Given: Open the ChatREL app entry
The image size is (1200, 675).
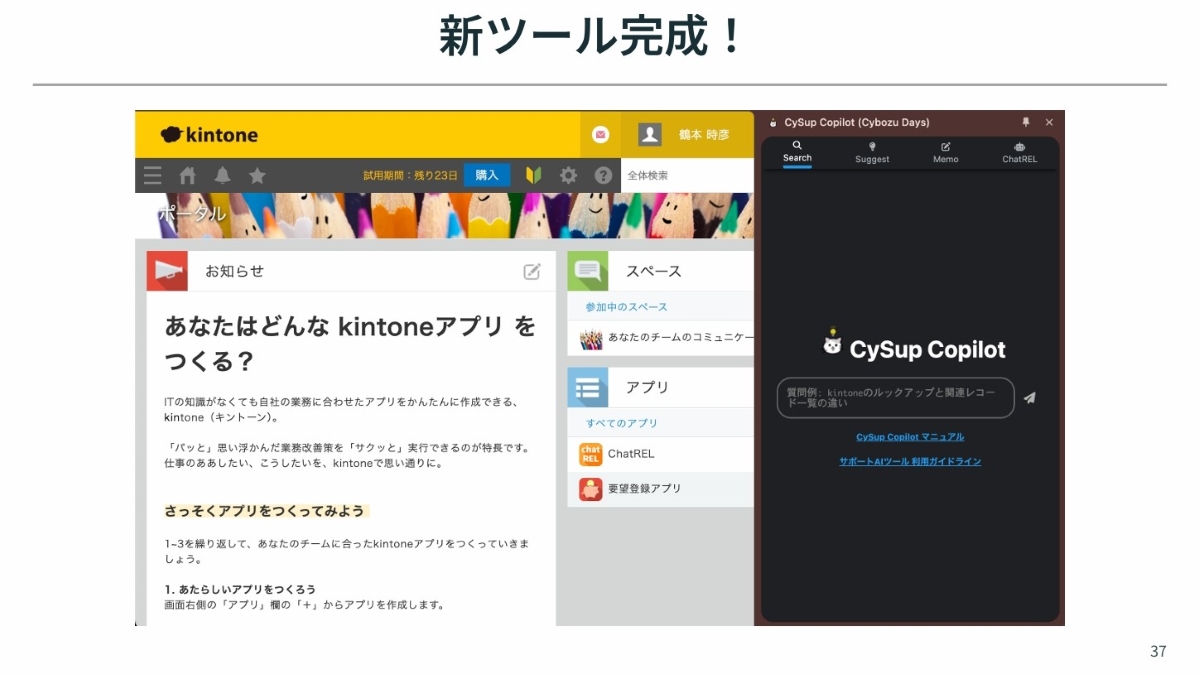Looking at the screenshot, I should click(631, 454).
